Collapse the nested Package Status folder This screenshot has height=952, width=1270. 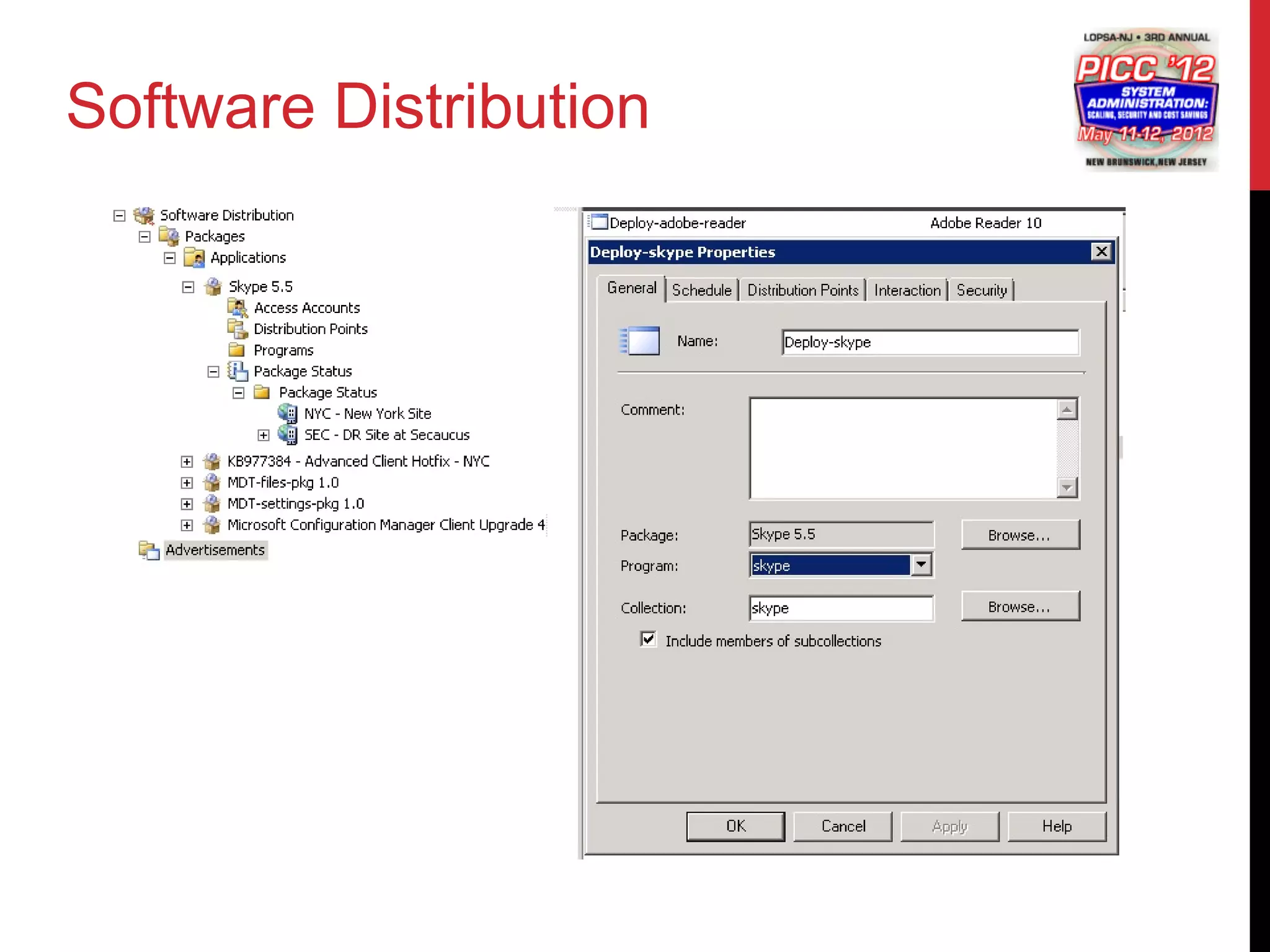tap(239, 393)
